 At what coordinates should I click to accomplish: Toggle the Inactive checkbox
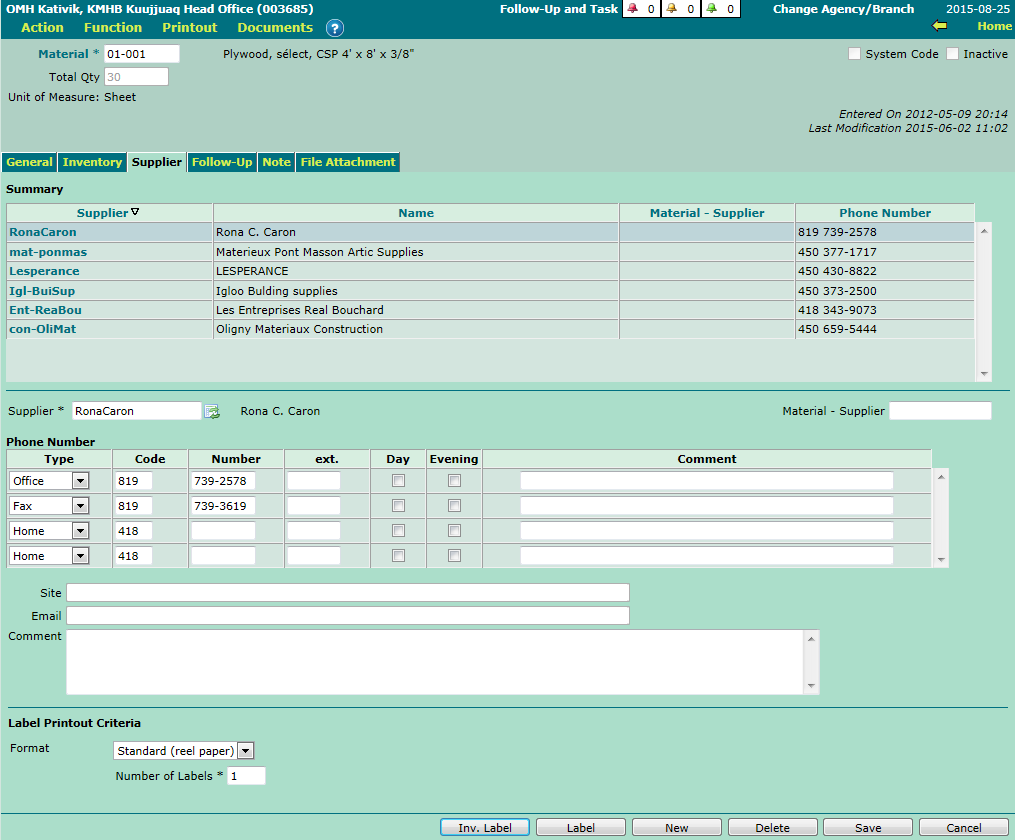tap(952, 54)
